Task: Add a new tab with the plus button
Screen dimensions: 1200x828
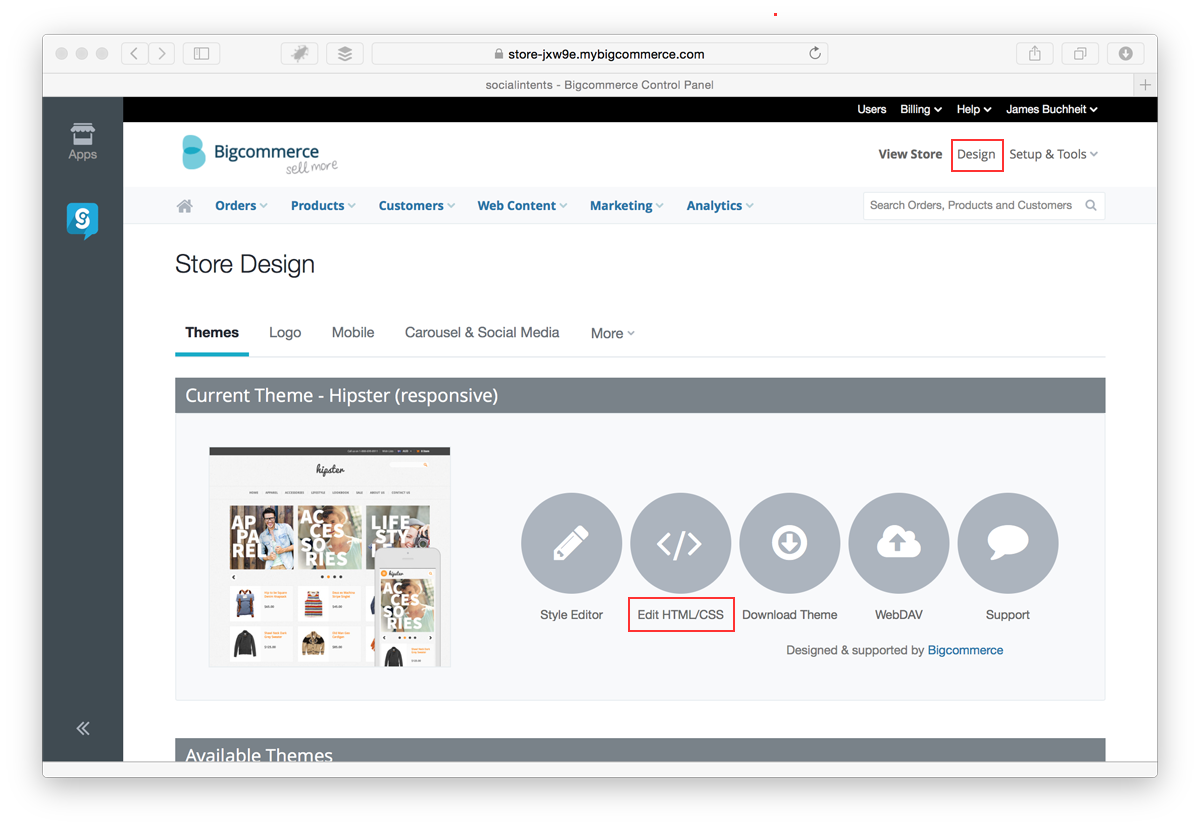Action: coord(1145,85)
